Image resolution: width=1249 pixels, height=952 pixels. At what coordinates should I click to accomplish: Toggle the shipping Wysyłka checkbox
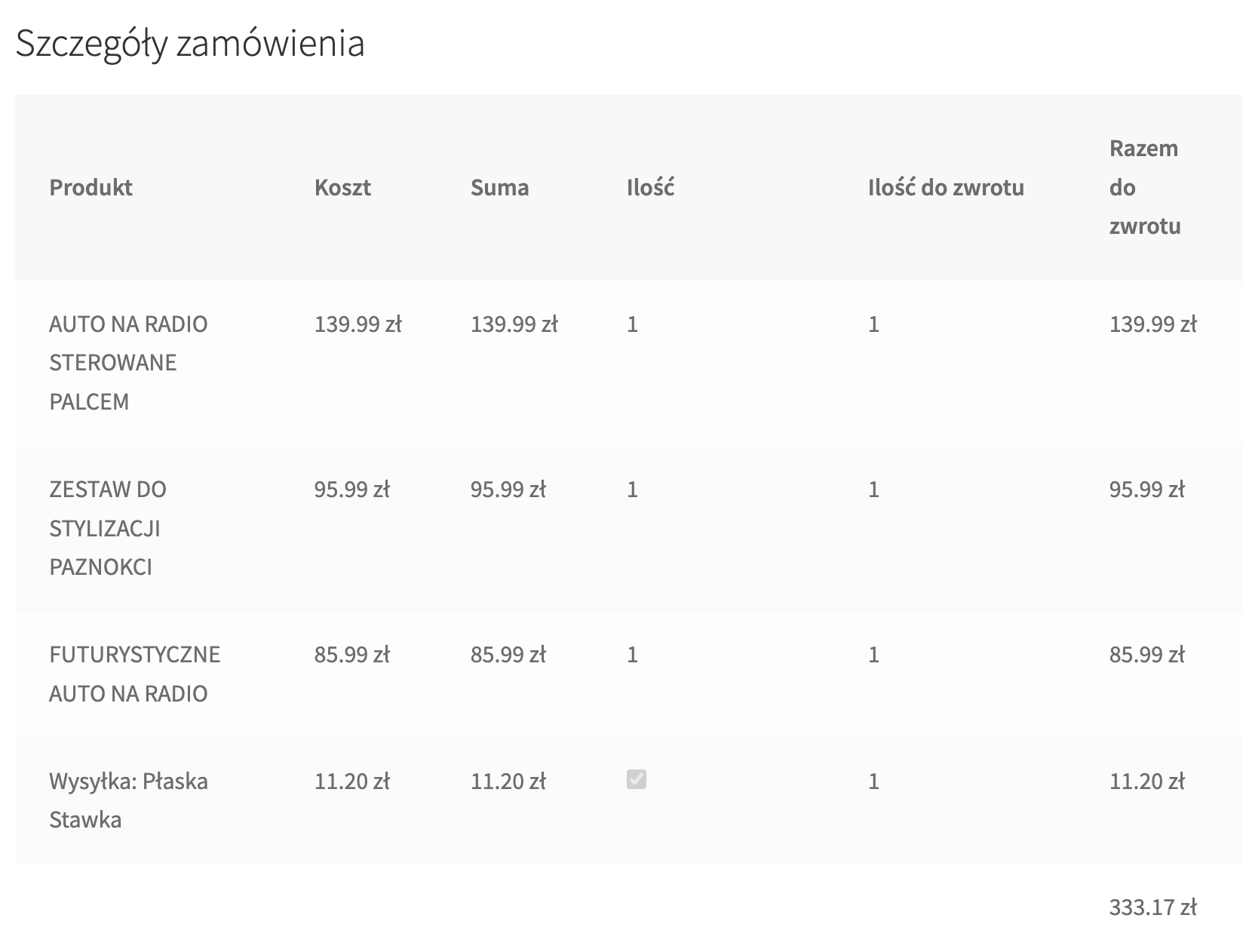pos(636,779)
